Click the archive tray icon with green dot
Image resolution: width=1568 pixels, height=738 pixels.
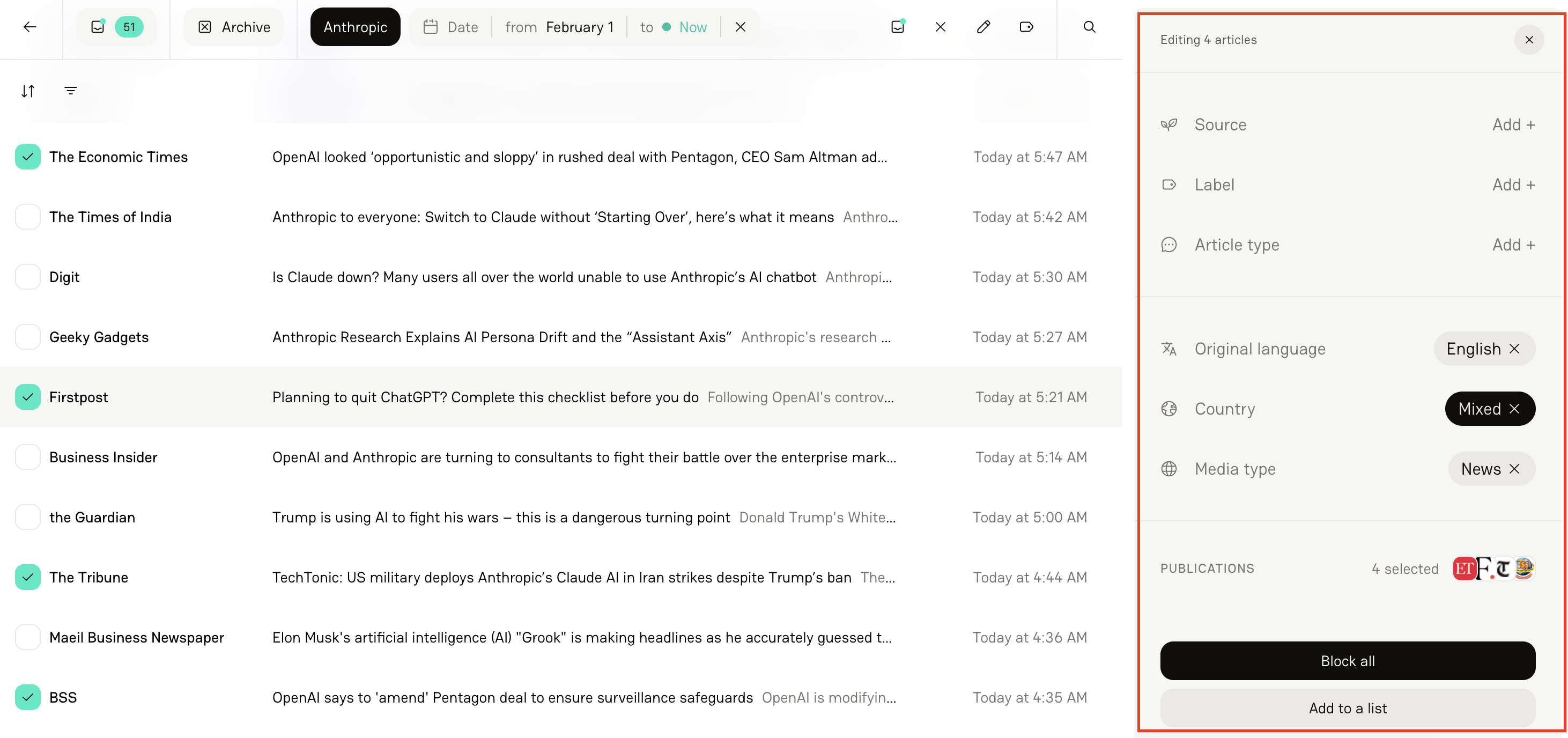(897, 27)
